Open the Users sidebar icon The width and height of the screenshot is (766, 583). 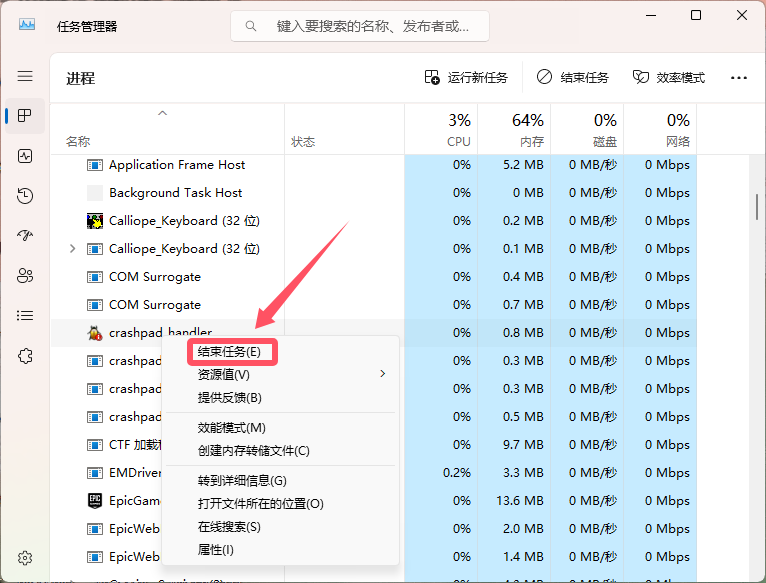25,276
